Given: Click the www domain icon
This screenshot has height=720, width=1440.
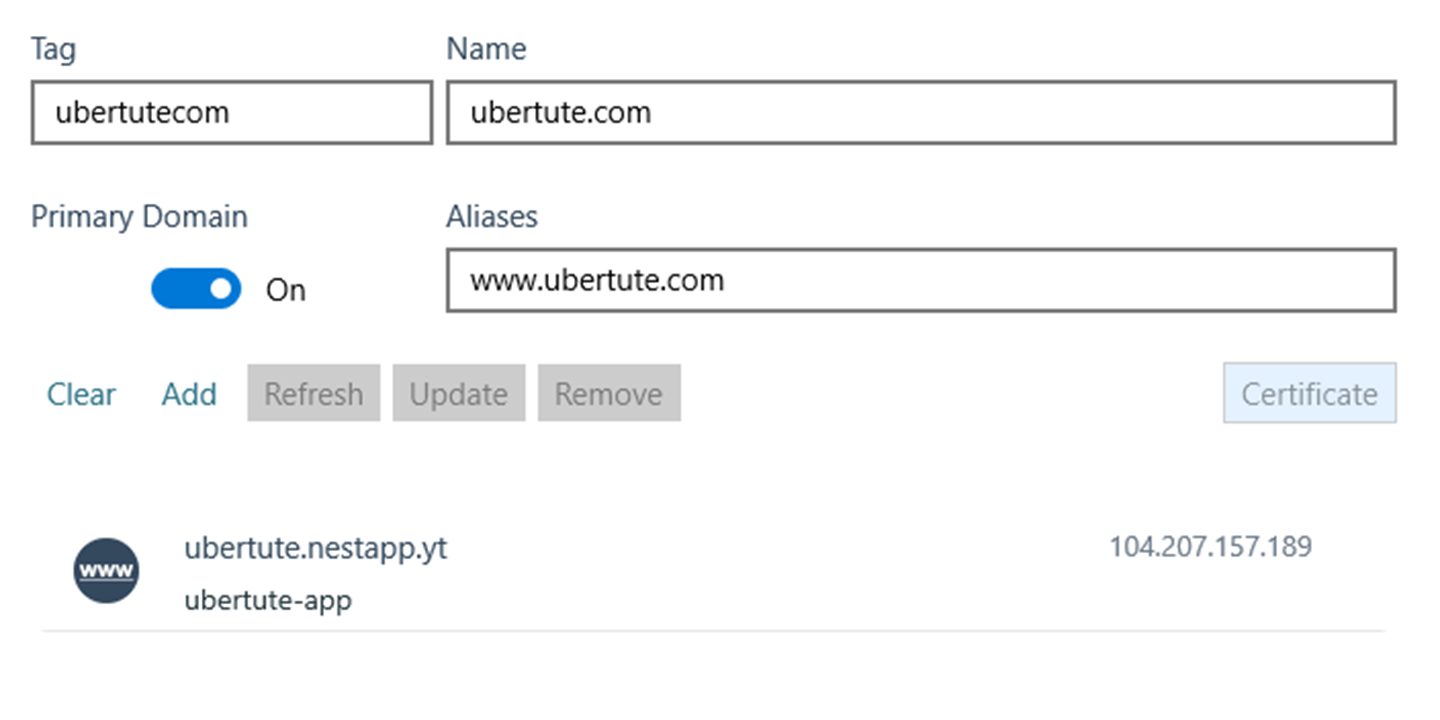Looking at the screenshot, I should [106, 571].
